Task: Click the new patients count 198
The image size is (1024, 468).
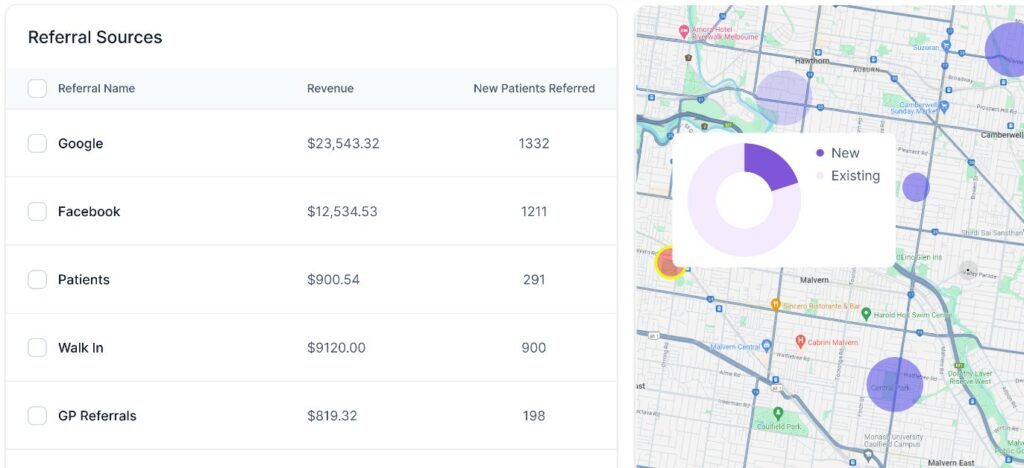Action: click(x=534, y=416)
